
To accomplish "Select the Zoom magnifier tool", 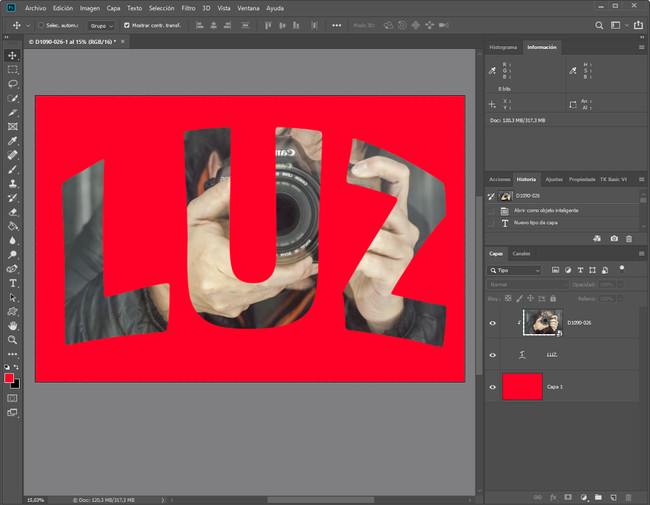I will pyautogui.click(x=12, y=340).
